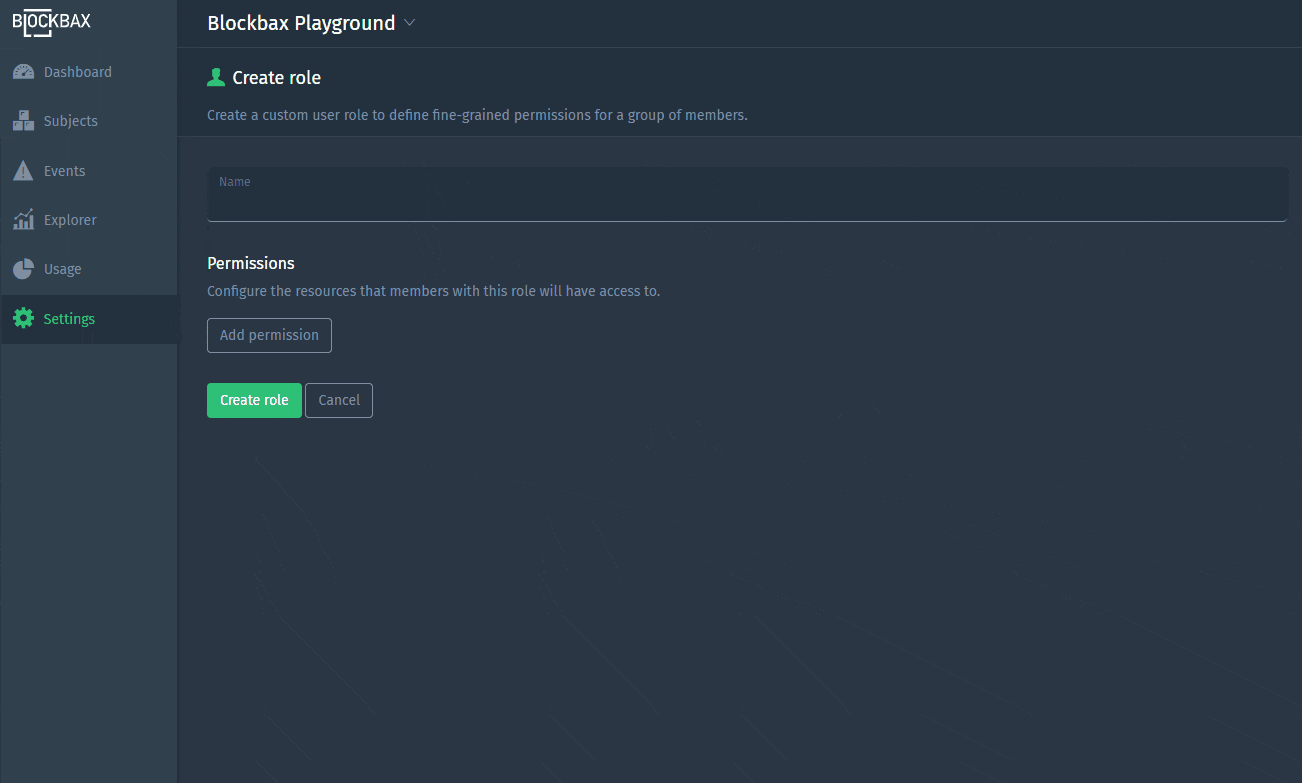This screenshot has height=783, width=1302.
Task: Click the Blockbax logo at the top
Action: [51, 22]
